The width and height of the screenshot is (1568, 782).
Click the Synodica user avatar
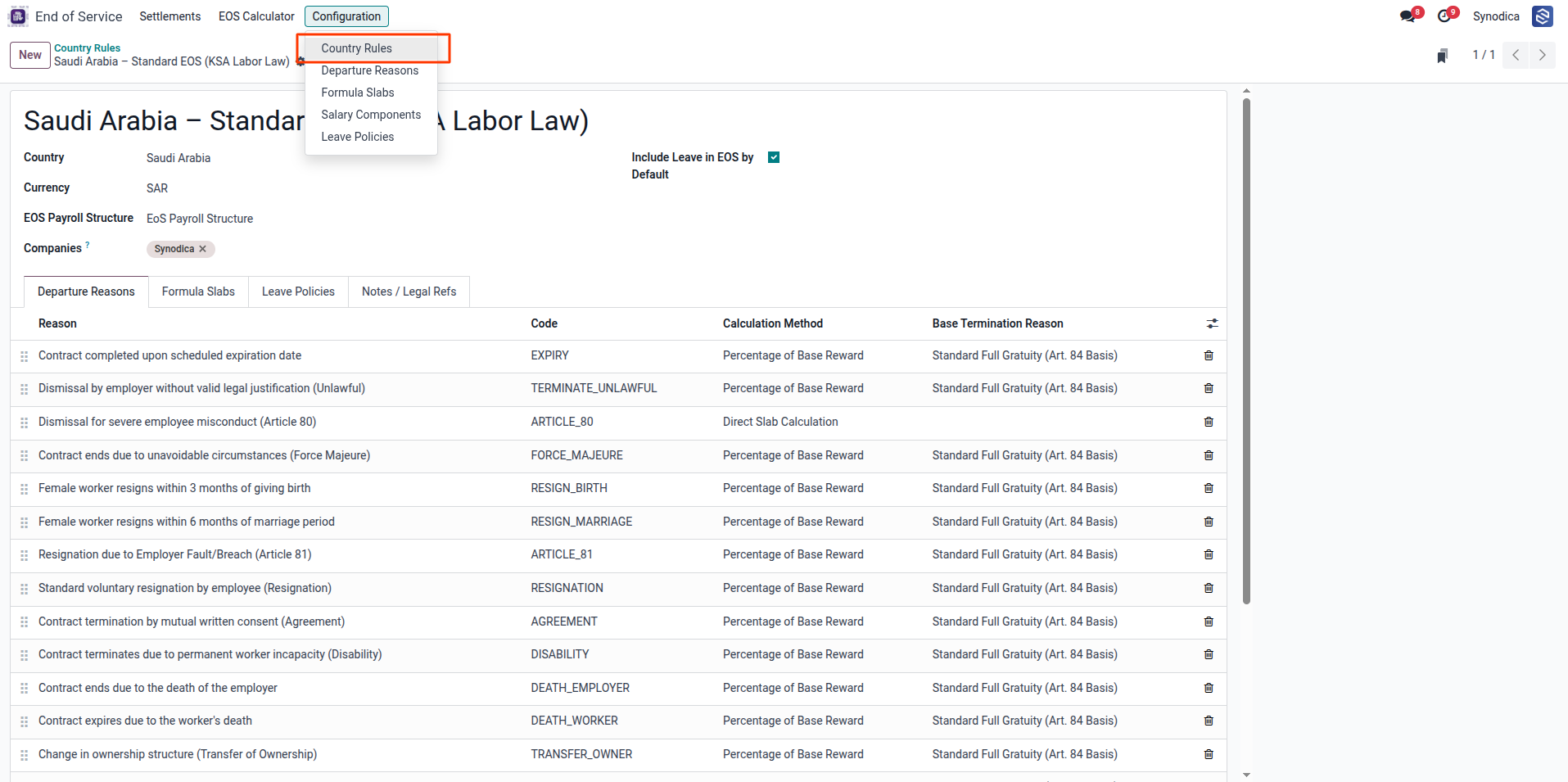[1543, 16]
